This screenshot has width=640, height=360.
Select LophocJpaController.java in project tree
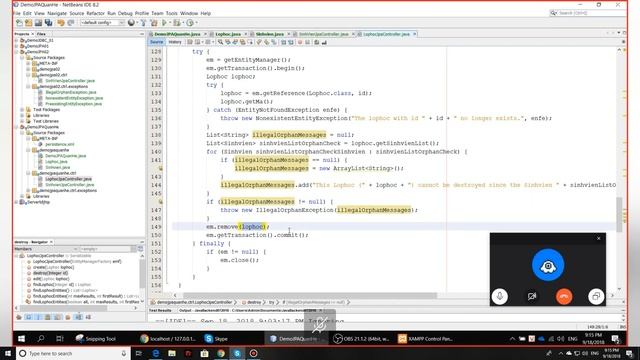(x=69, y=179)
